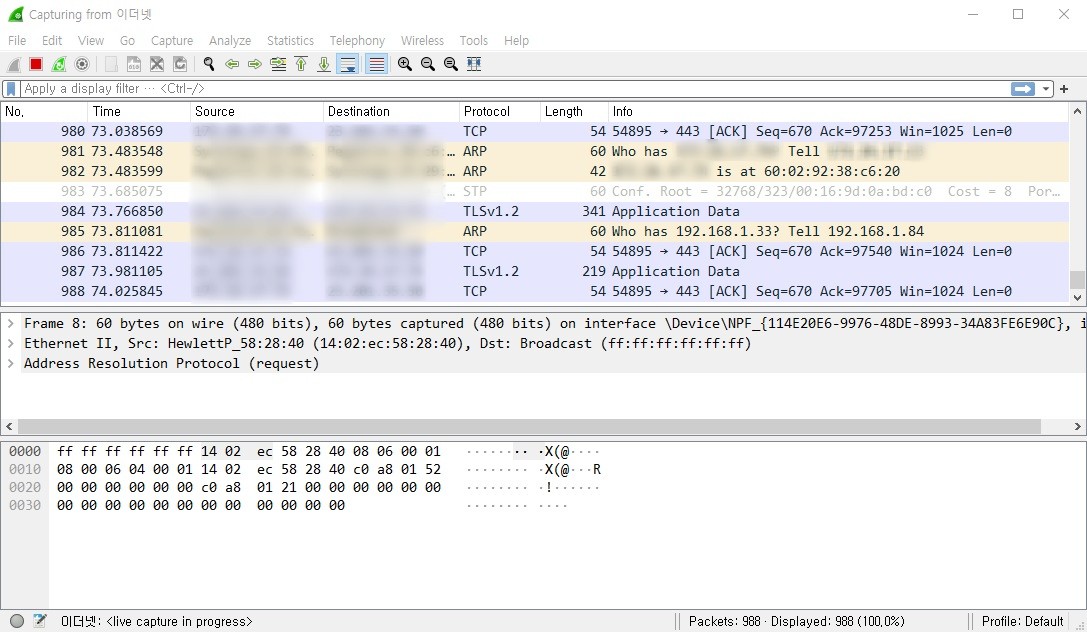Image resolution: width=1087 pixels, height=632 pixels.
Task: Sort by the Info column header
Action: click(839, 112)
